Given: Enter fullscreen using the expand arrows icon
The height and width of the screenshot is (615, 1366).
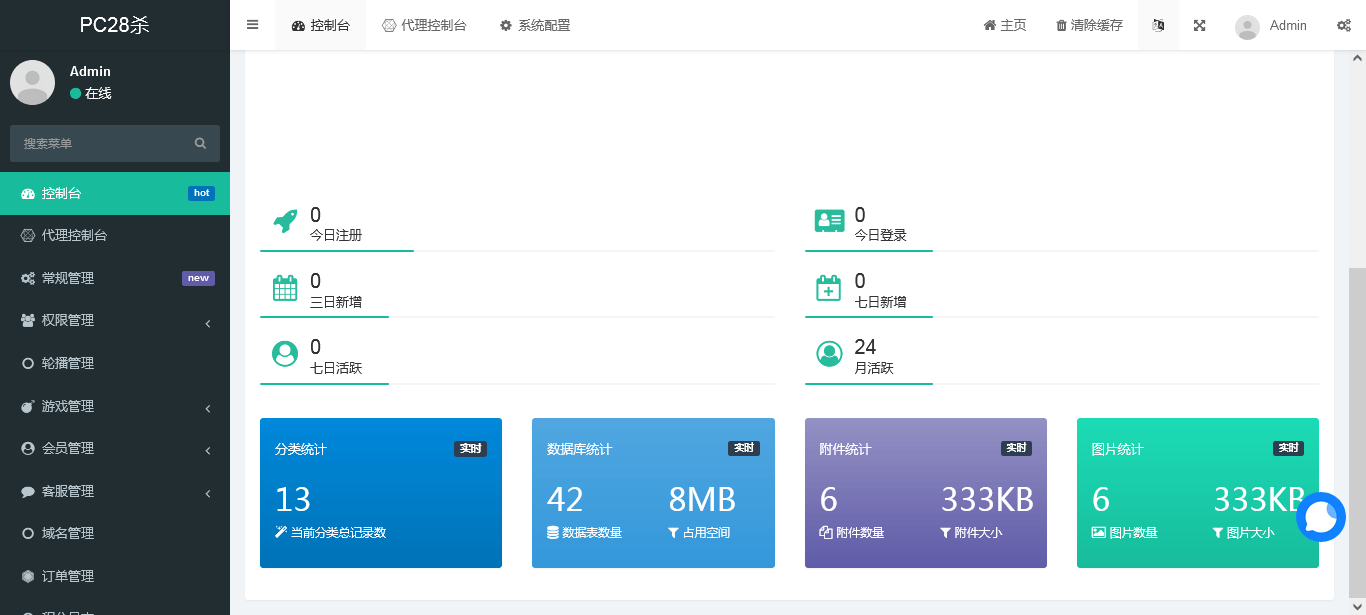Looking at the screenshot, I should pyautogui.click(x=1199, y=25).
